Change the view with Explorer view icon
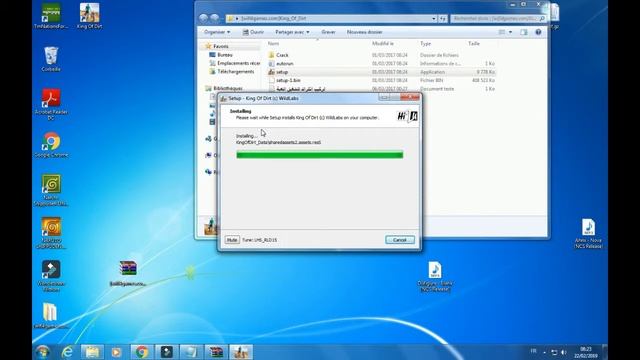The width and height of the screenshot is (640, 360). click(x=502, y=32)
